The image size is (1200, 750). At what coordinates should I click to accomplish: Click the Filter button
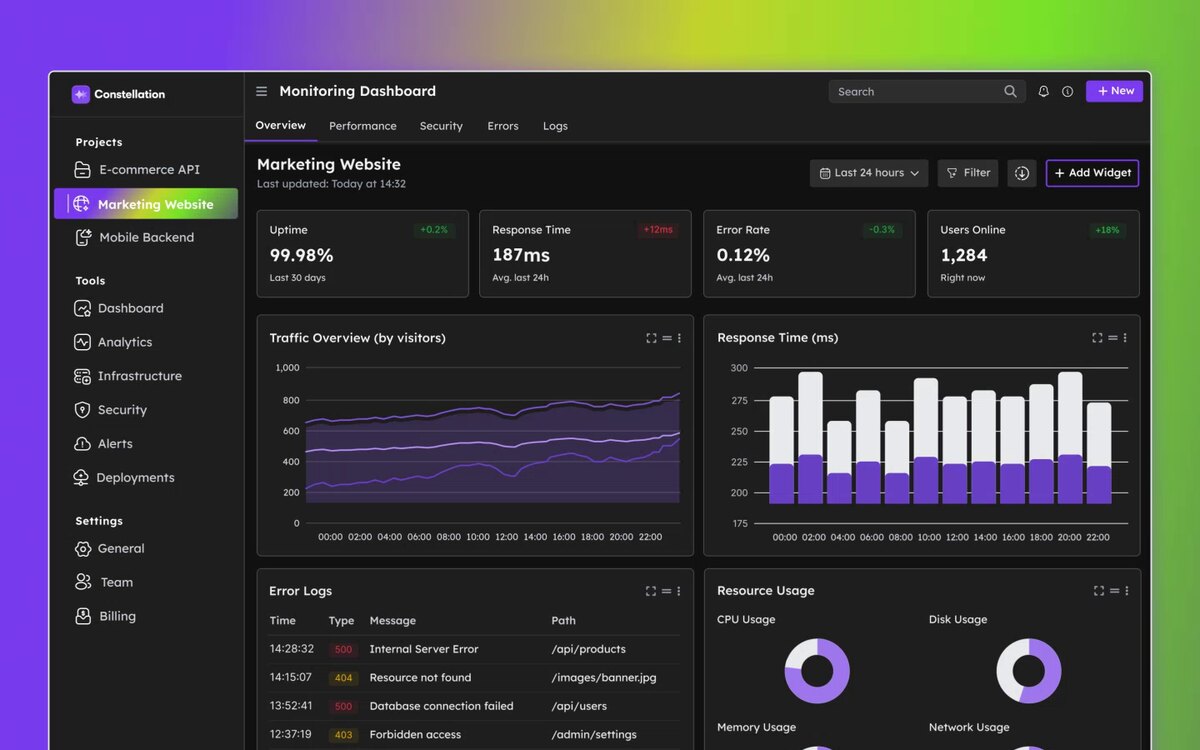[x=967, y=173]
